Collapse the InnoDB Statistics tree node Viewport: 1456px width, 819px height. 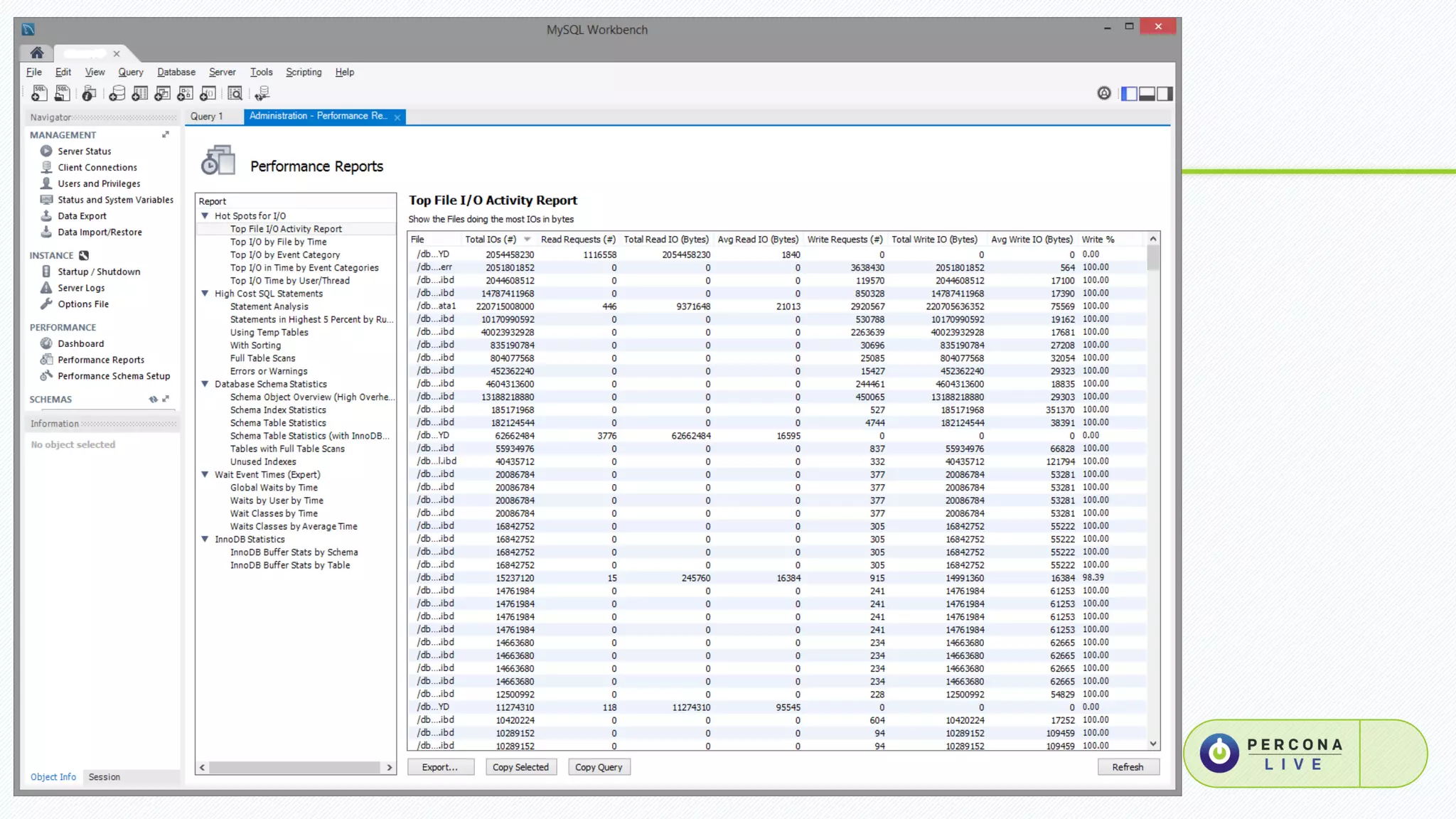click(205, 539)
